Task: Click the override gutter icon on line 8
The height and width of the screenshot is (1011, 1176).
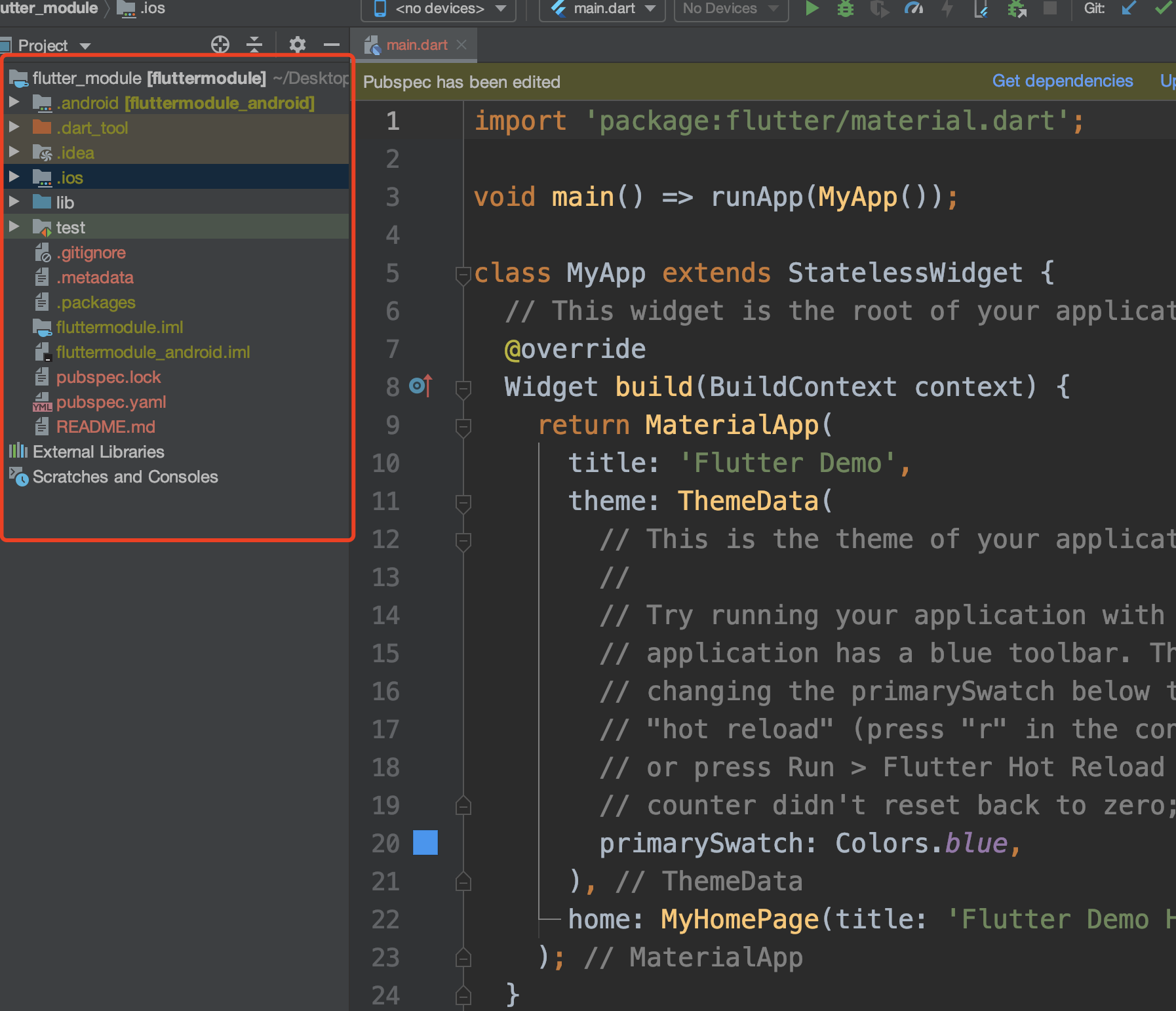Action: pyautogui.click(x=421, y=386)
